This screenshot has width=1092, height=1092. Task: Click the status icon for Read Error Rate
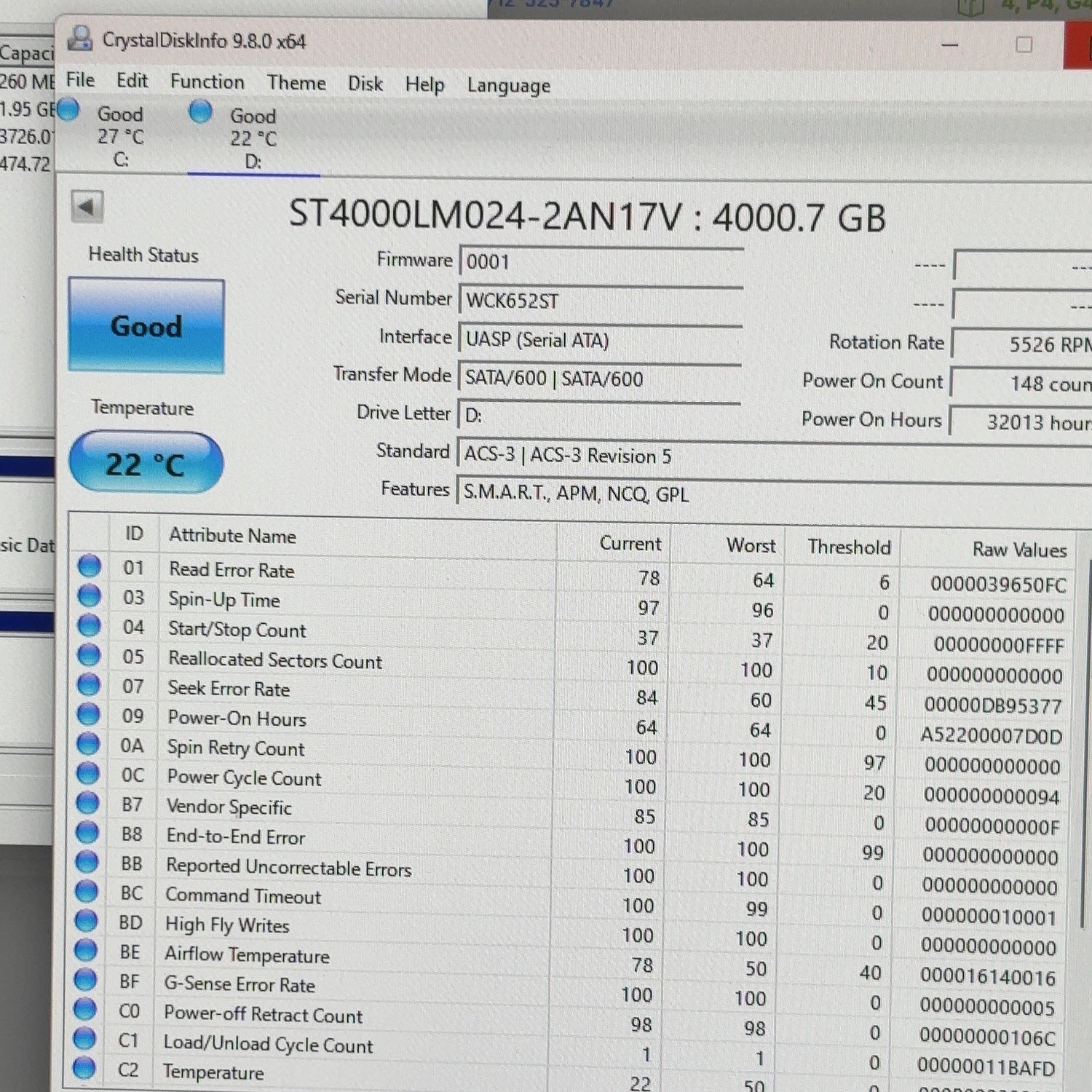(90, 566)
